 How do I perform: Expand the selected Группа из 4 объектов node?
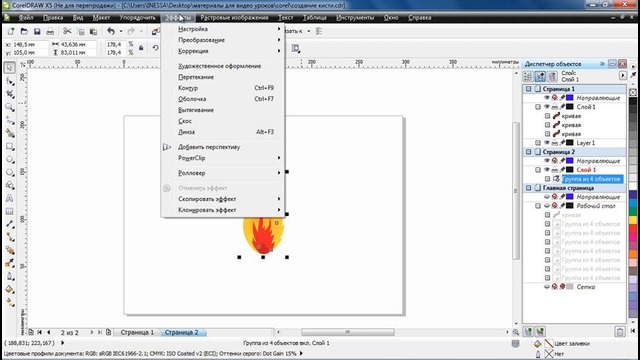point(547,179)
